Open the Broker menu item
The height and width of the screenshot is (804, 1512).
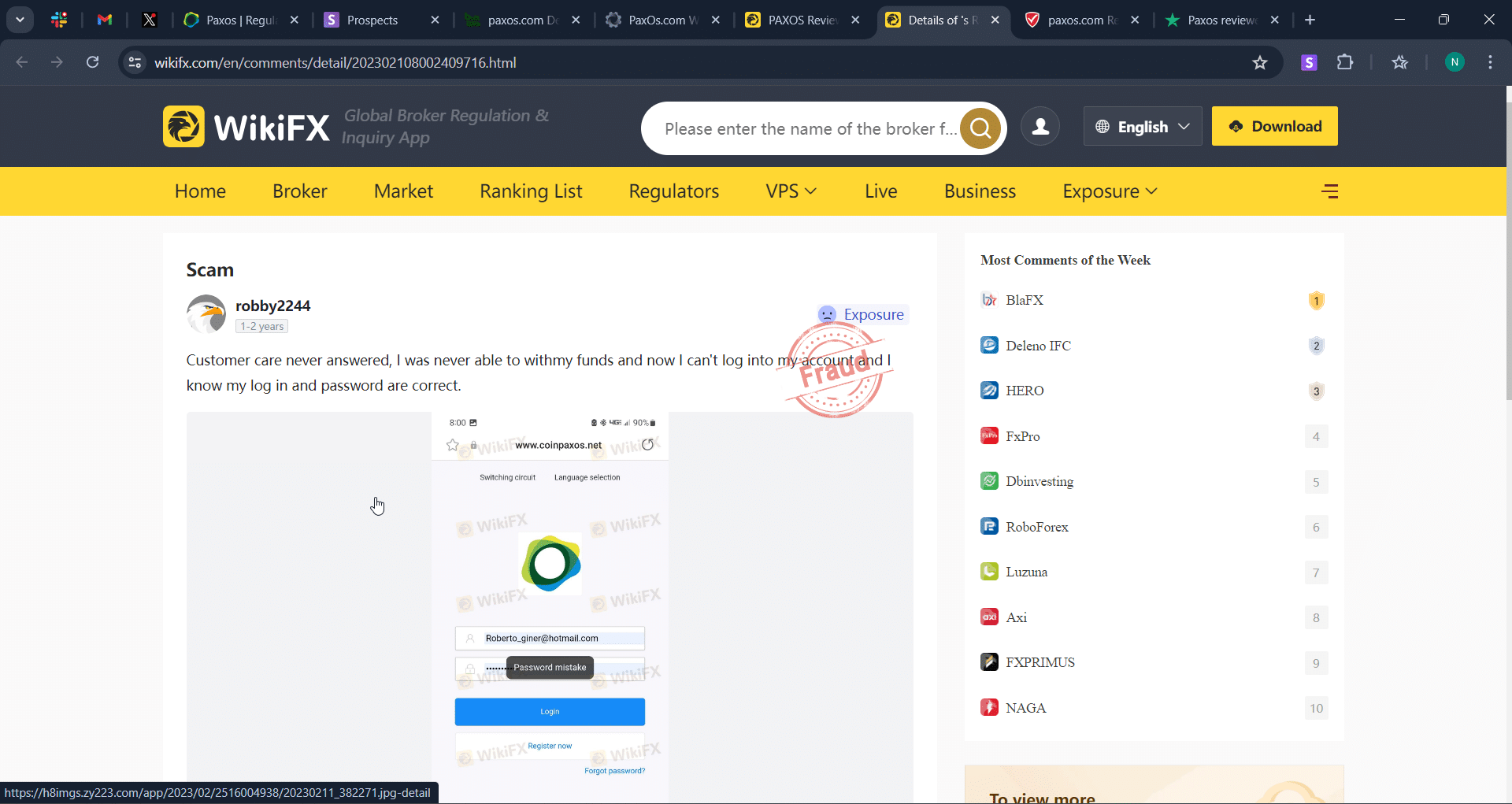pyautogui.click(x=300, y=191)
